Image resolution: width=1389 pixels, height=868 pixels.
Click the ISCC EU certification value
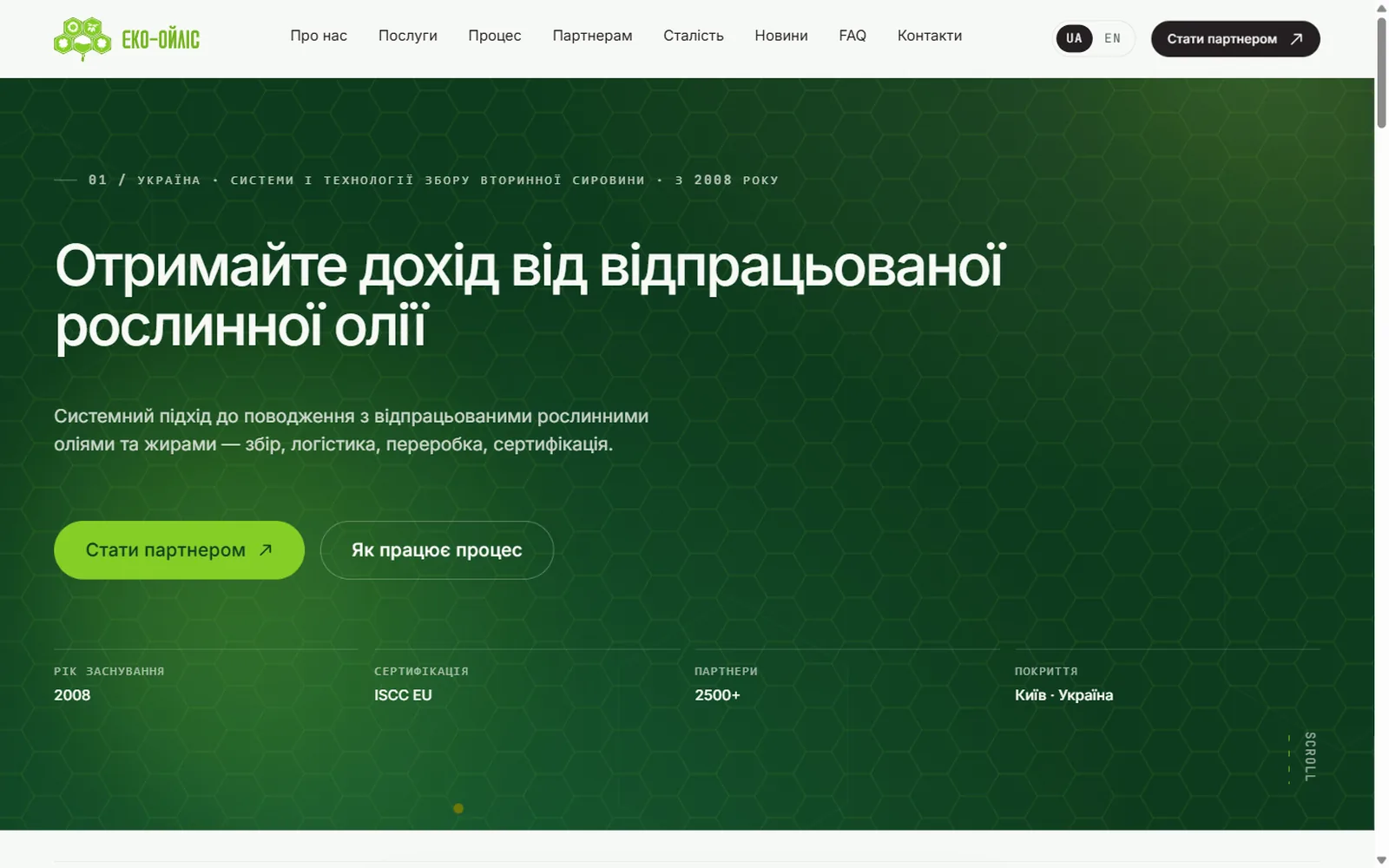403,695
